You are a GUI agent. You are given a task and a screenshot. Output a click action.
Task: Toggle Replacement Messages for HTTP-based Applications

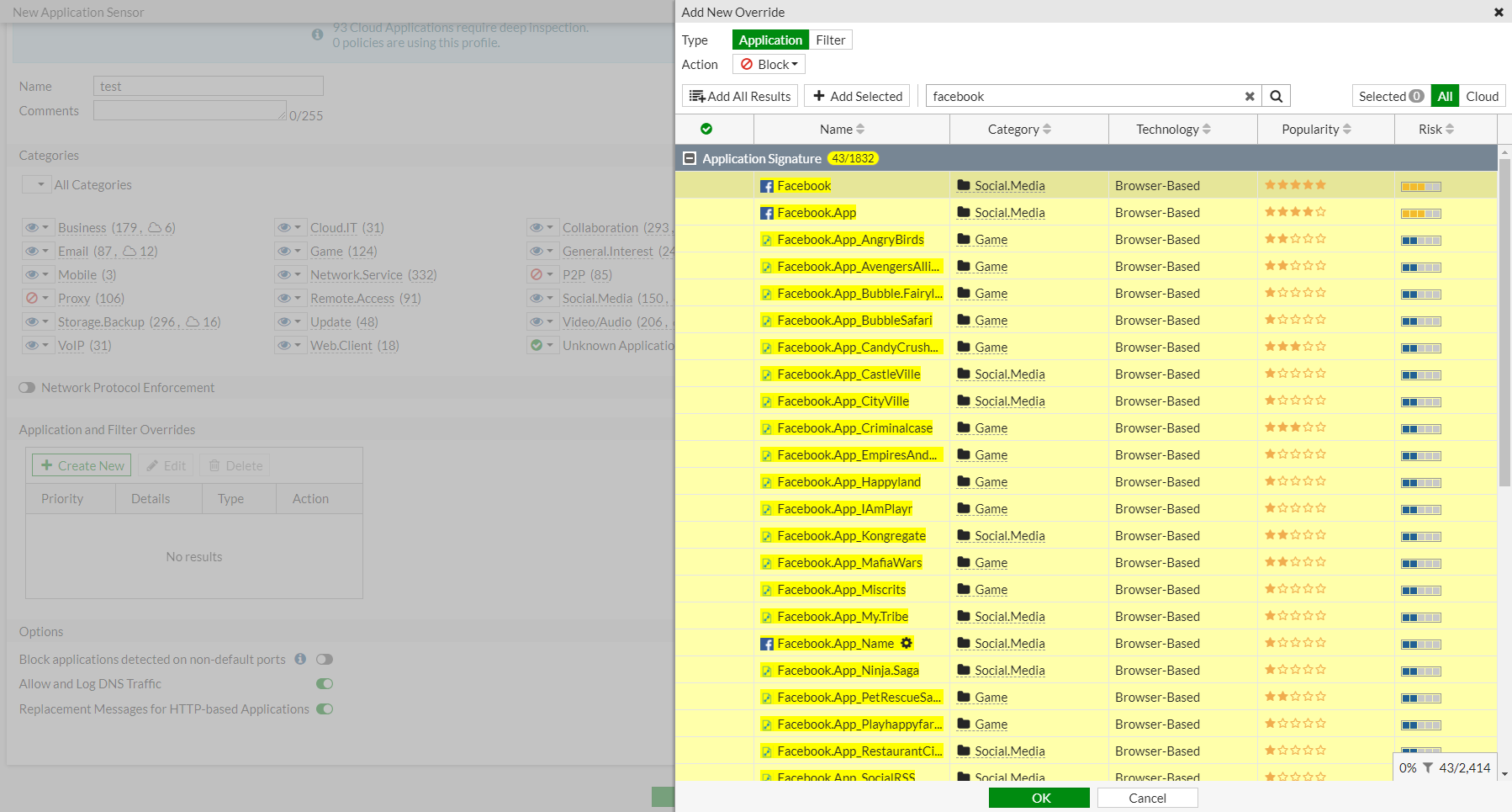[x=325, y=709]
